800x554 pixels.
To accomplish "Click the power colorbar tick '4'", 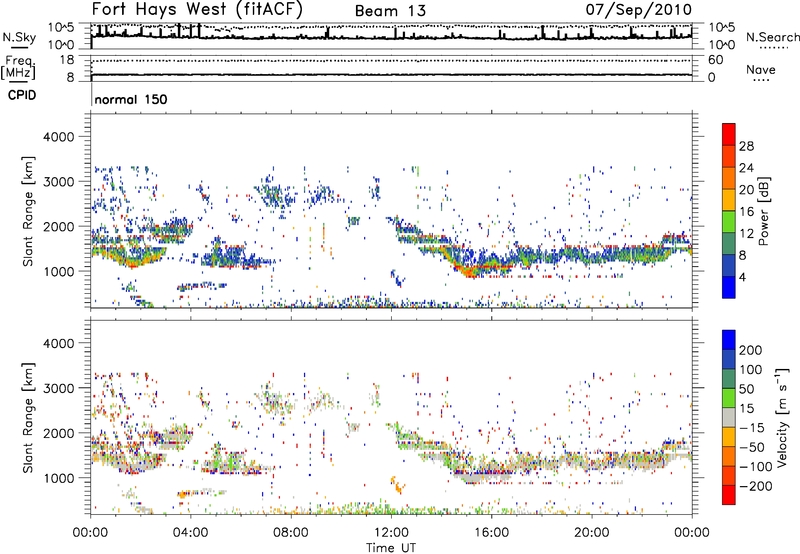I will pos(742,277).
